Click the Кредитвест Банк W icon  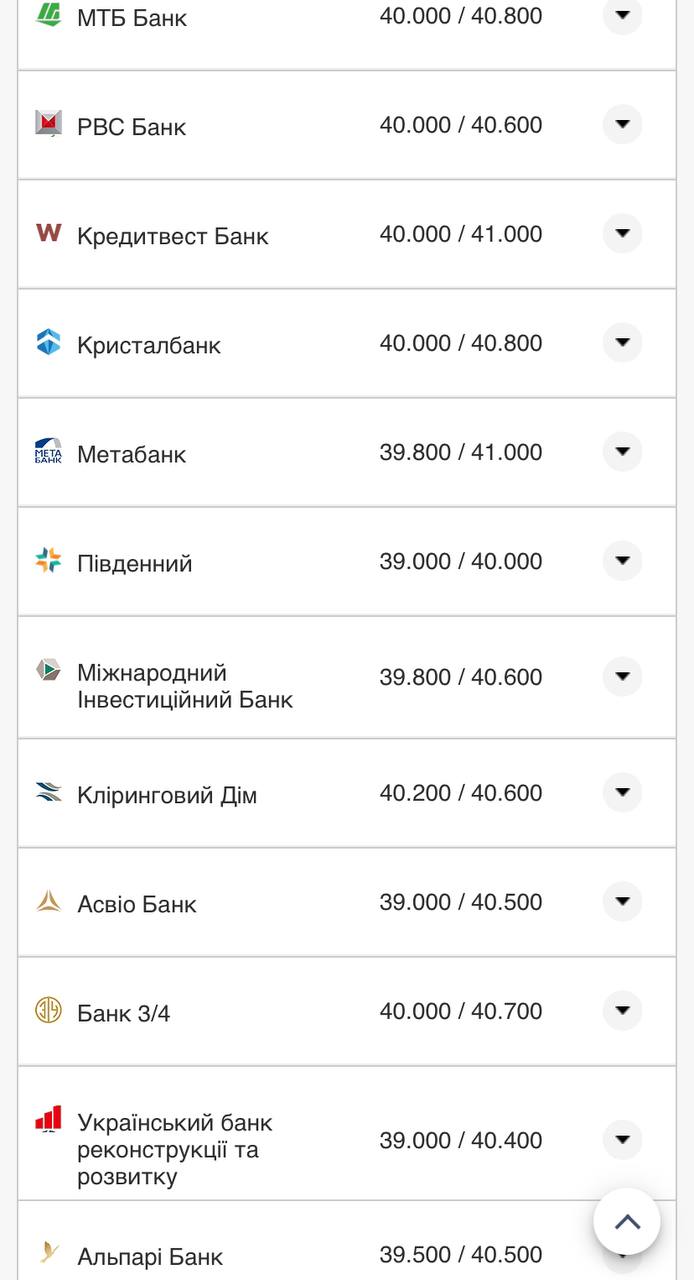point(48,234)
